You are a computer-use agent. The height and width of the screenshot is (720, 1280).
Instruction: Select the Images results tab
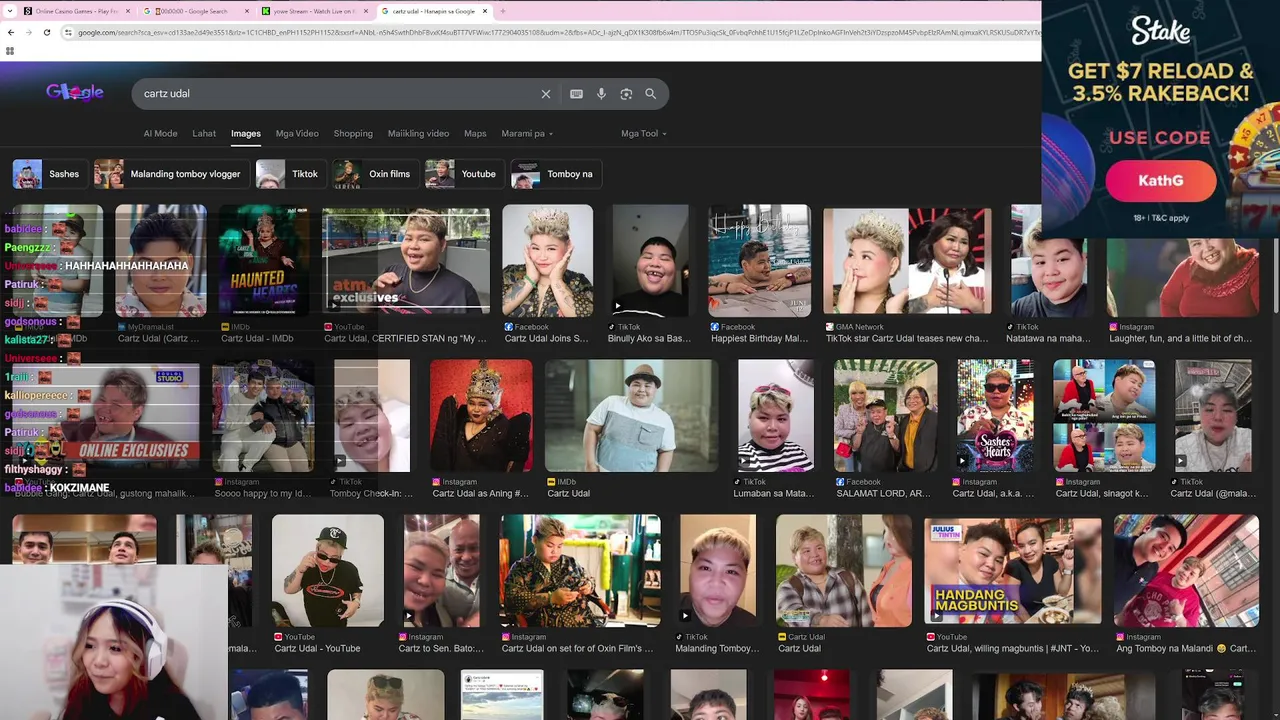pos(246,133)
